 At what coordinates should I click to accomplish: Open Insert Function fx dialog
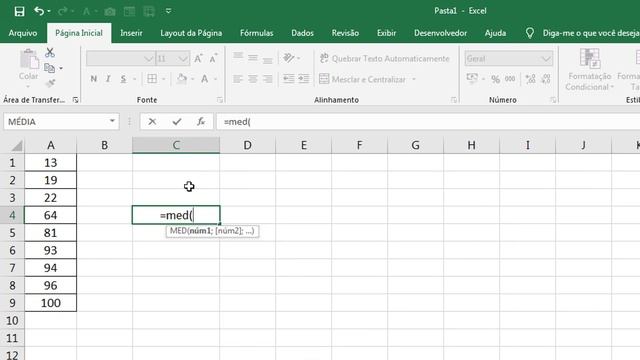(x=201, y=122)
